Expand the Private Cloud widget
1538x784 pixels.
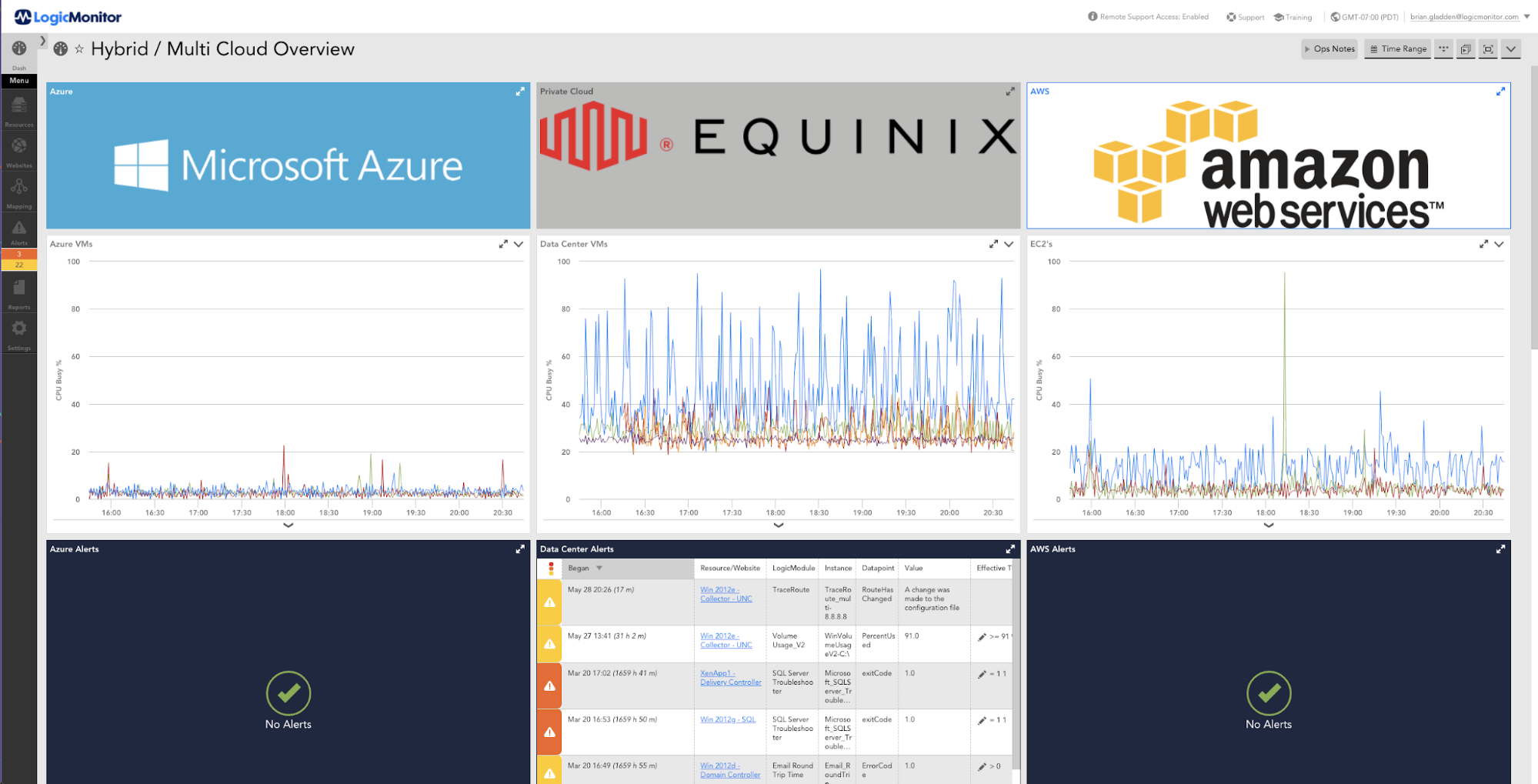point(1010,92)
